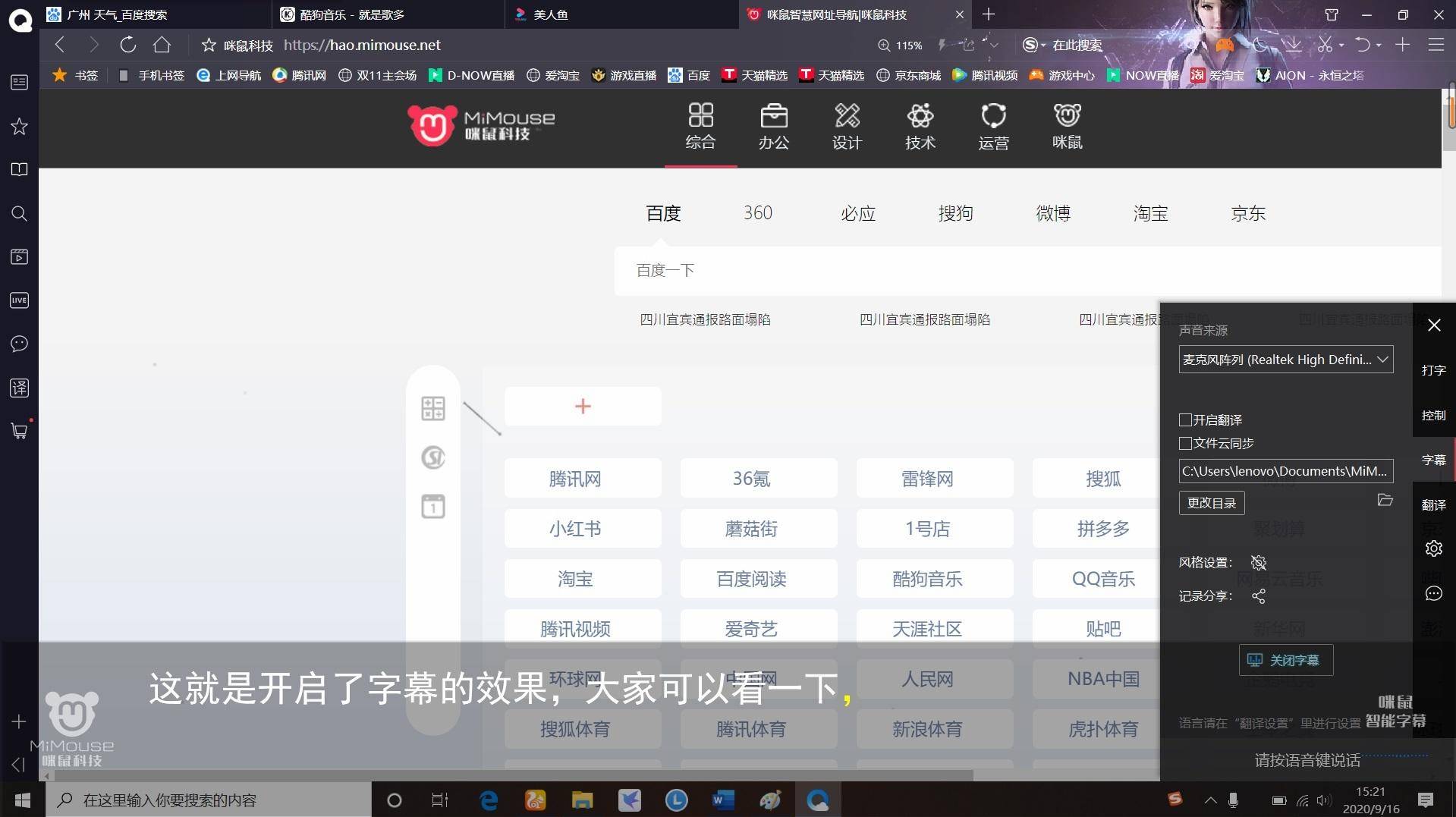Open Windows notification center
The height and width of the screenshot is (817, 1456).
[1425, 800]
